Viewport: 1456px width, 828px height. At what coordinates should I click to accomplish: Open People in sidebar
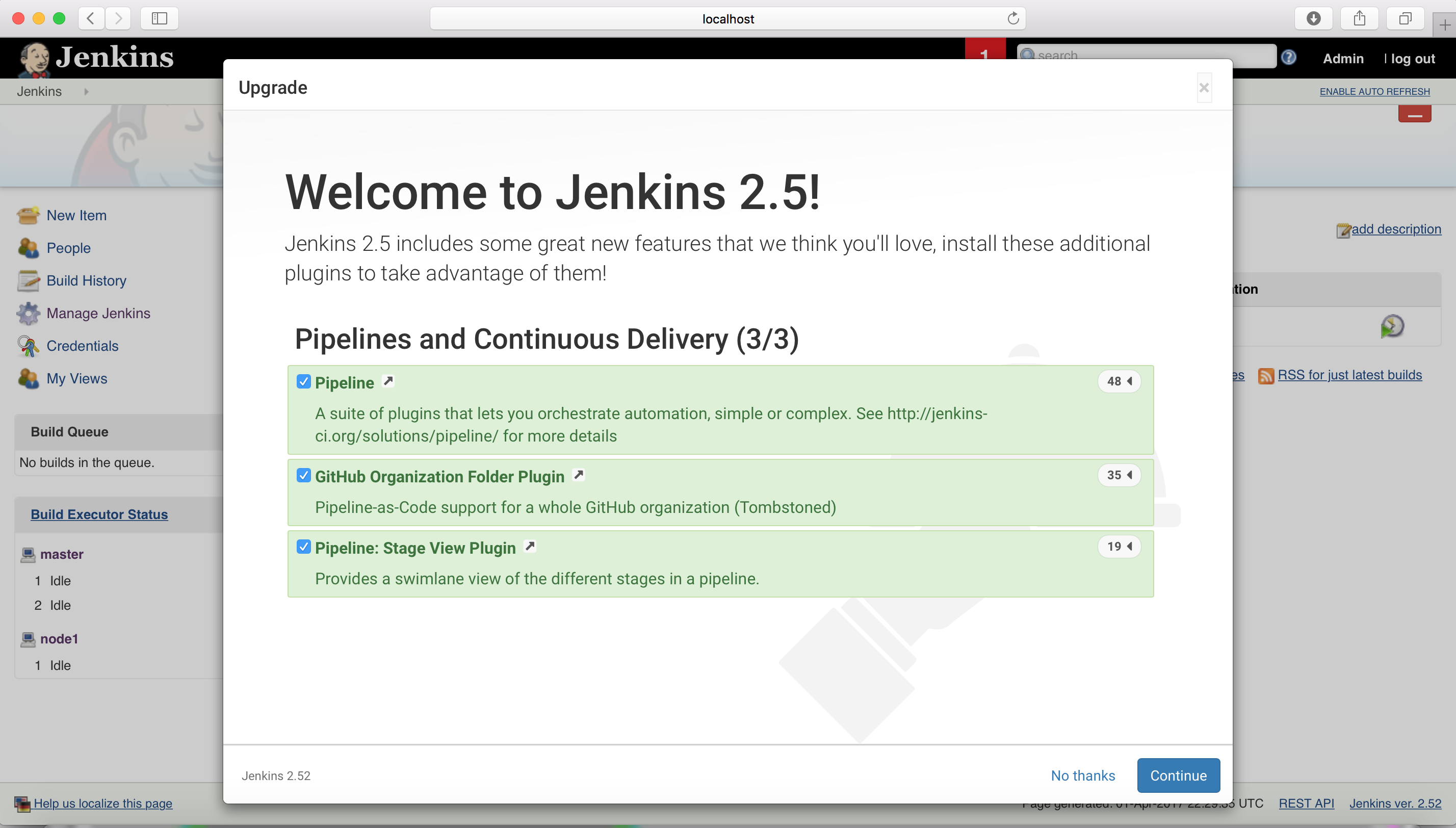(x=68, y=248)
